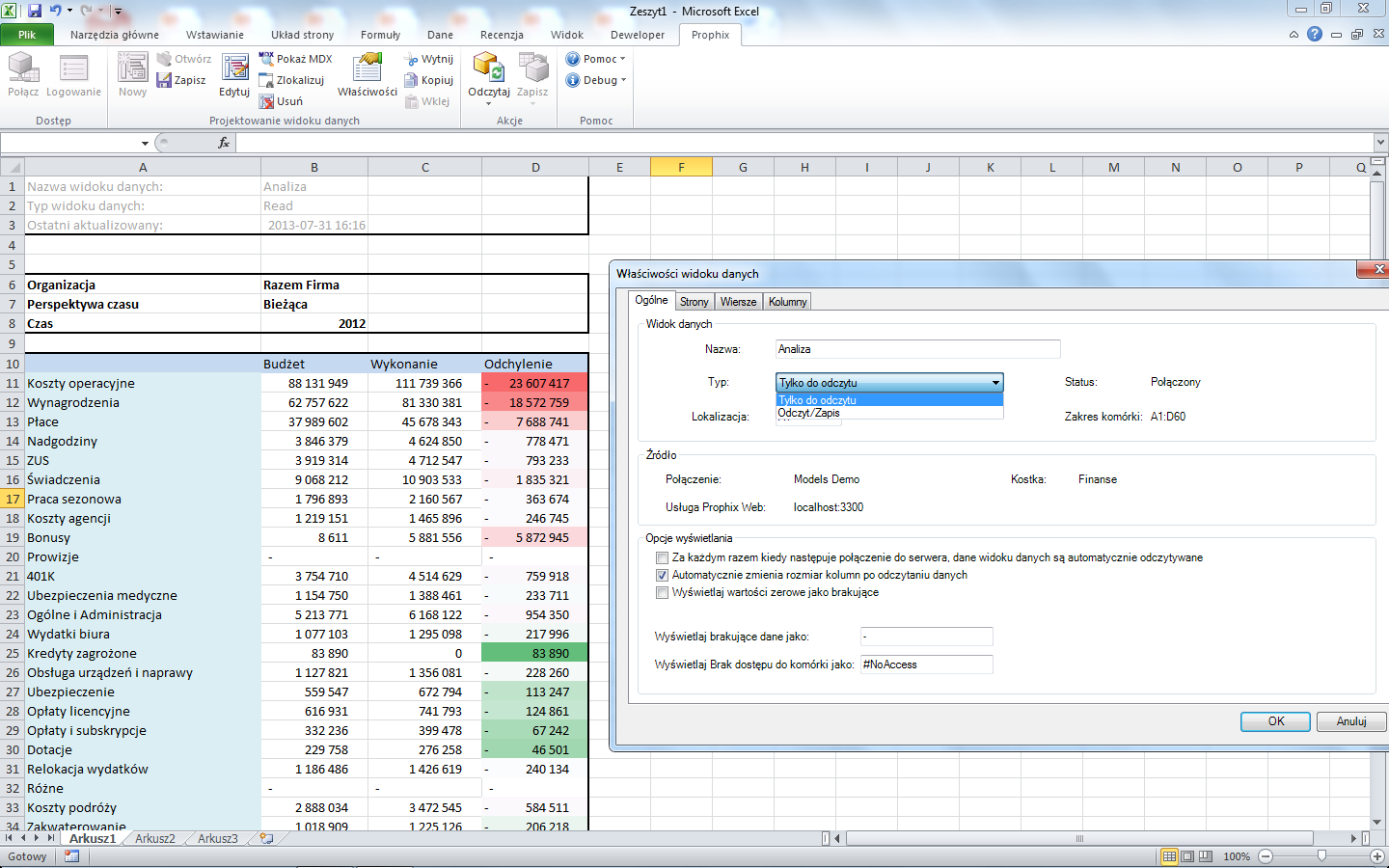Click the zoom slider handle

tap(1321, 856)
